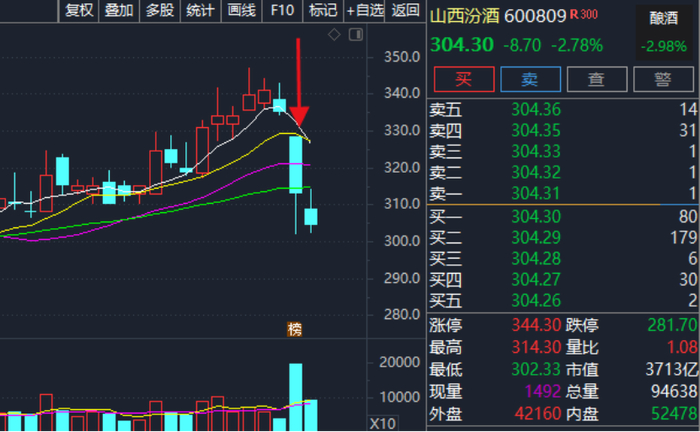Click 现量 value 1492

542,391
